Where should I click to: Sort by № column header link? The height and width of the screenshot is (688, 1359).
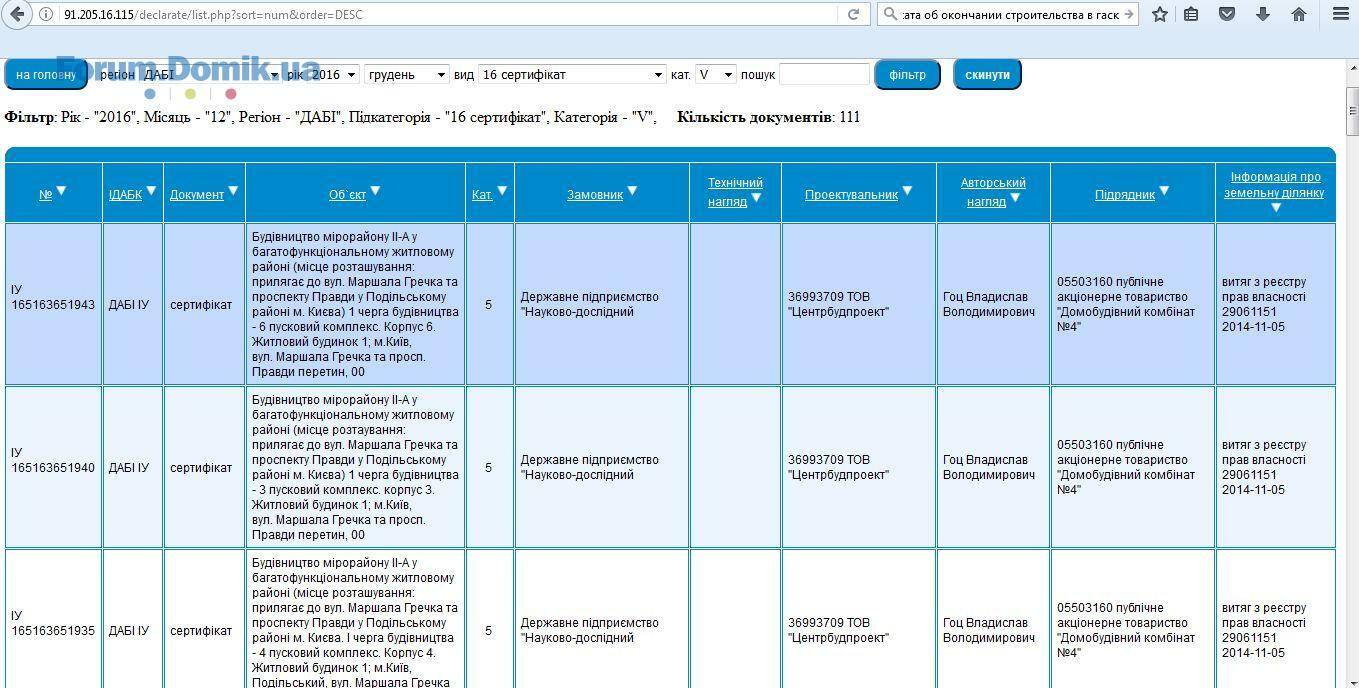coord(45,195)
